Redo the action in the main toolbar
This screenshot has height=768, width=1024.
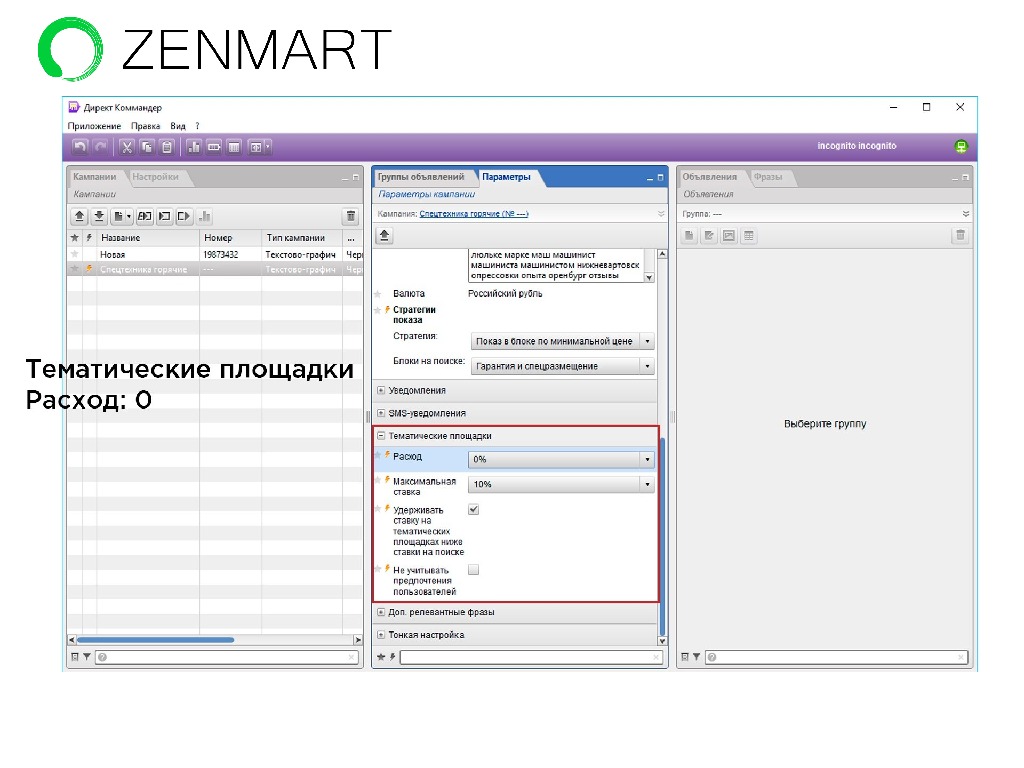click(x=101, y=147)
